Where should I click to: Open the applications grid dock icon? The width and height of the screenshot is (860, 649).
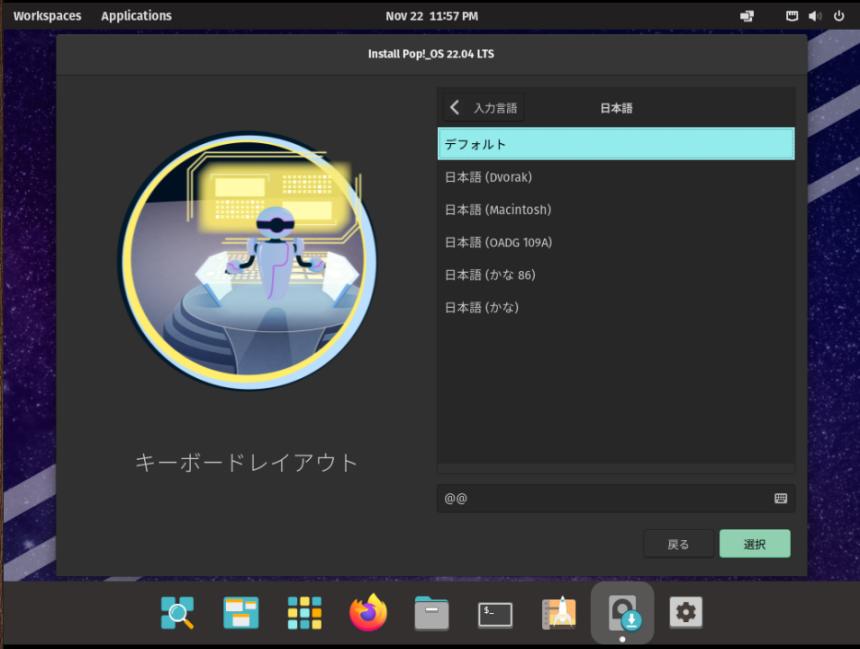[x=304, y=612]
